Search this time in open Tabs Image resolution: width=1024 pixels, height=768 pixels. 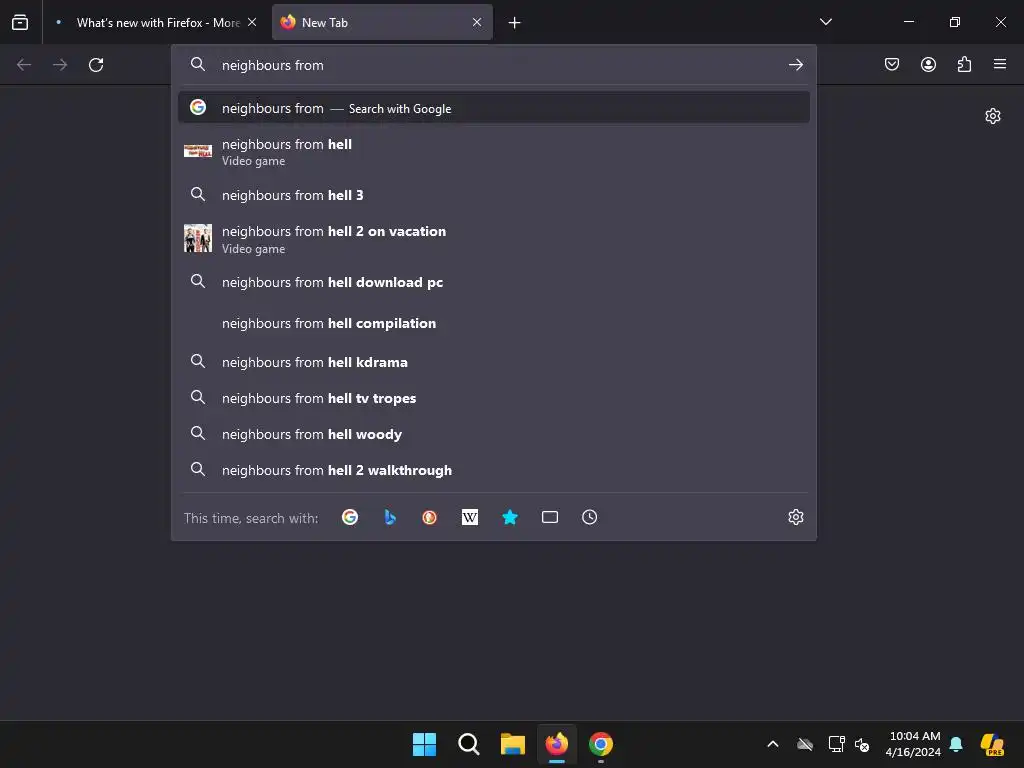coord(550,517)
